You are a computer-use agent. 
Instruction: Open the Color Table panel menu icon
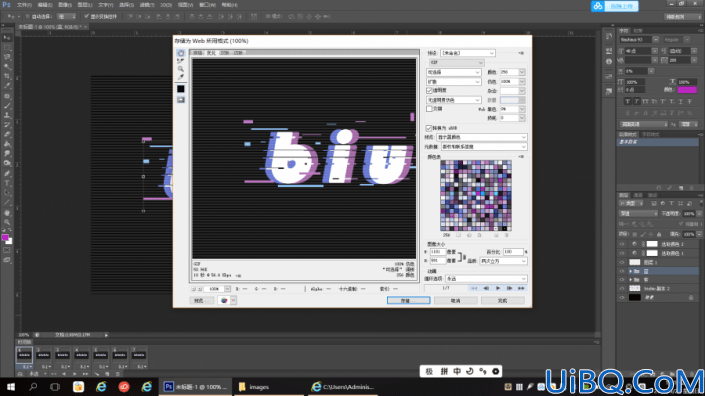pyautogui.click(x=521, y=157)
